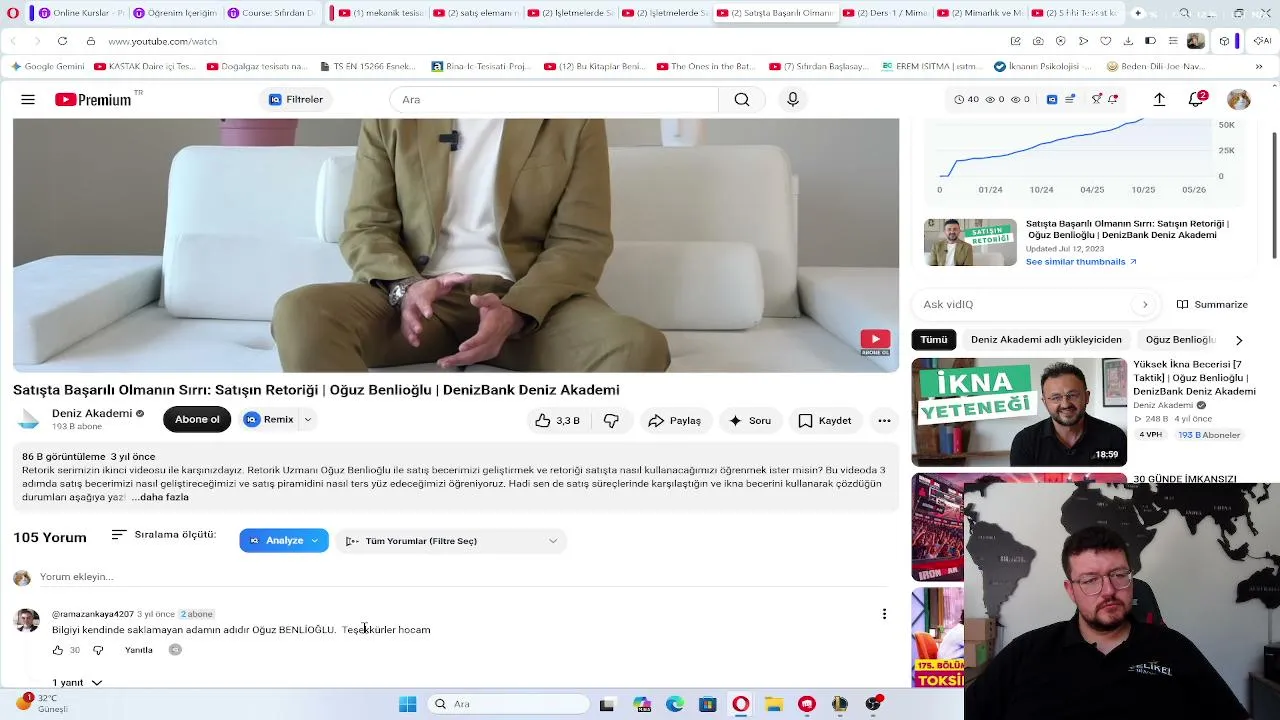
Task: Click the See similar thumbnails link
Action: click(x=1081, y=262)
